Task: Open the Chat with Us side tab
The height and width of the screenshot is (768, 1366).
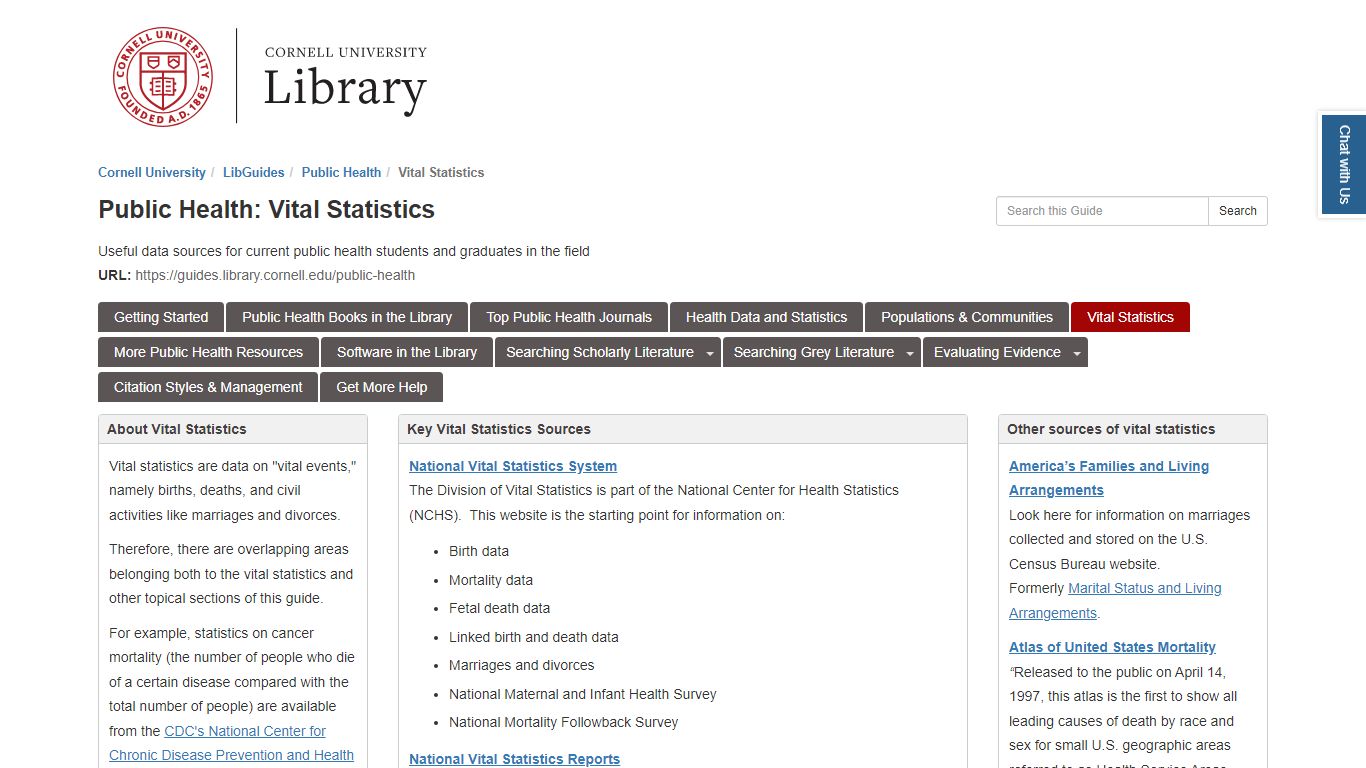Action: point(1344,165)
